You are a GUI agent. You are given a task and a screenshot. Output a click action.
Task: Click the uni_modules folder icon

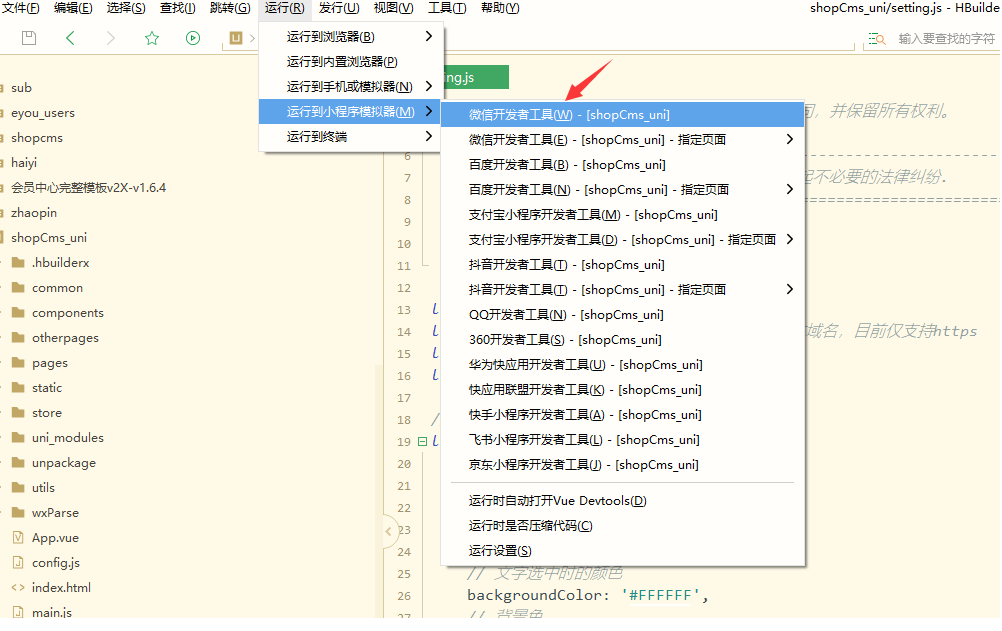(x=19, y=437)
